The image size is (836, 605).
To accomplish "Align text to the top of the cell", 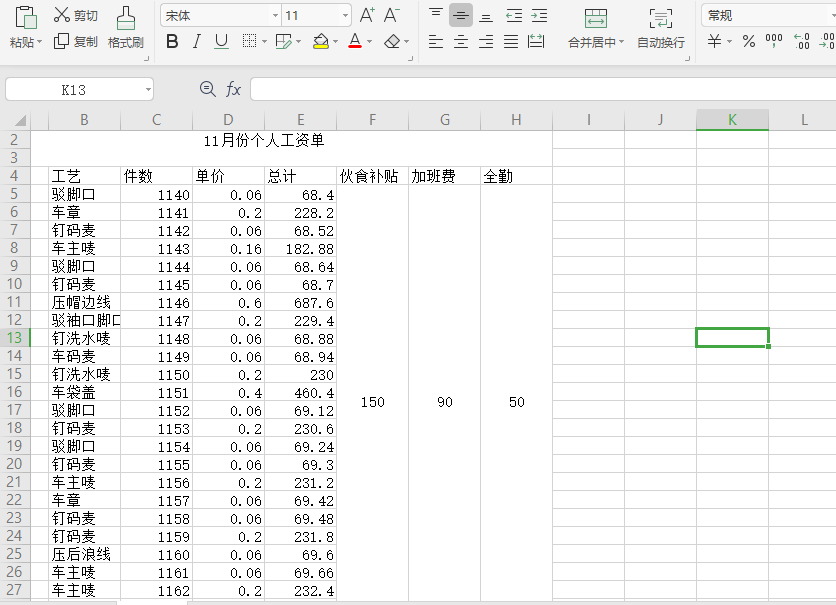I will point(436,15).
